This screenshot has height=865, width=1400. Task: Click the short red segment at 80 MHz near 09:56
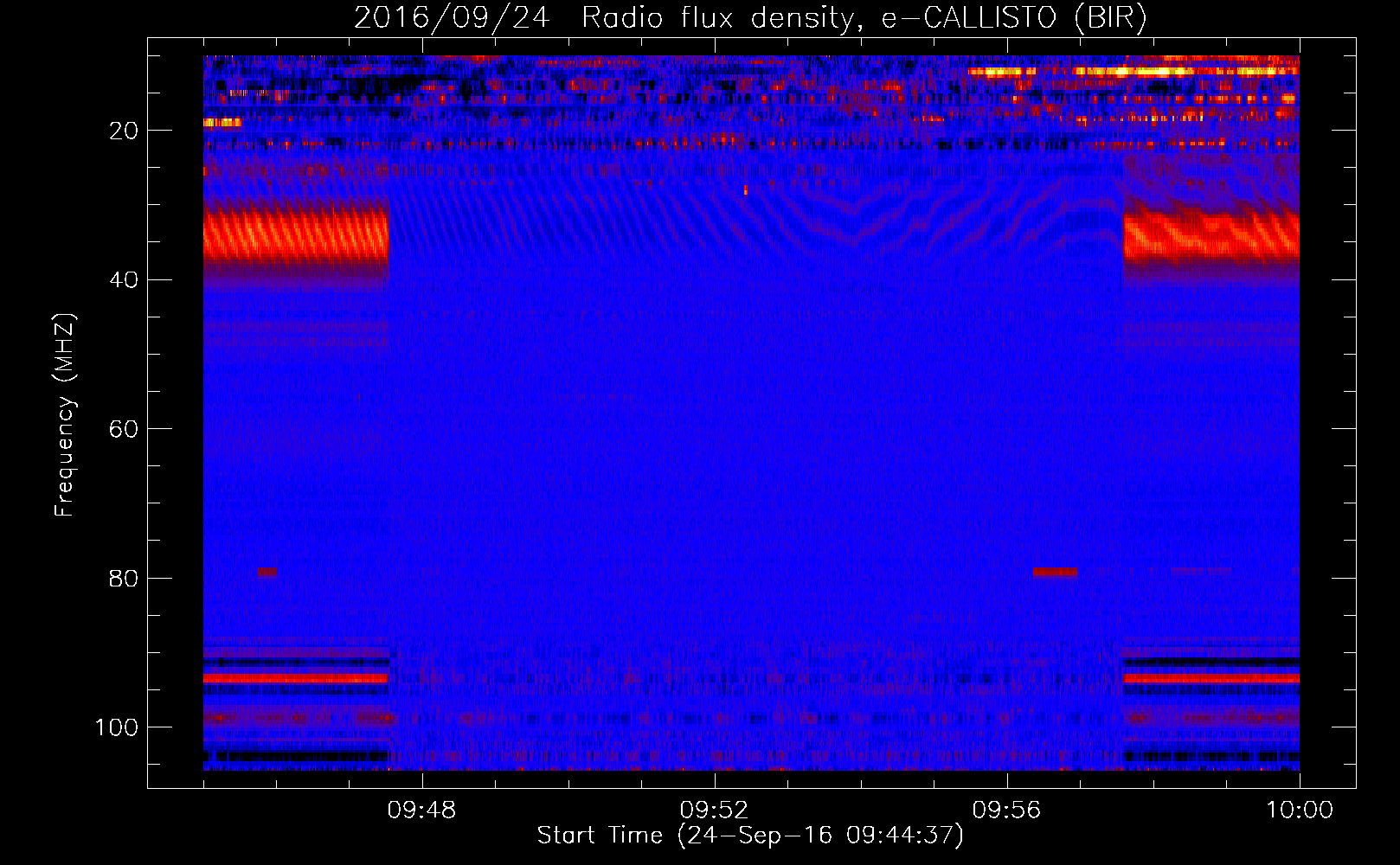point(1055,572)
